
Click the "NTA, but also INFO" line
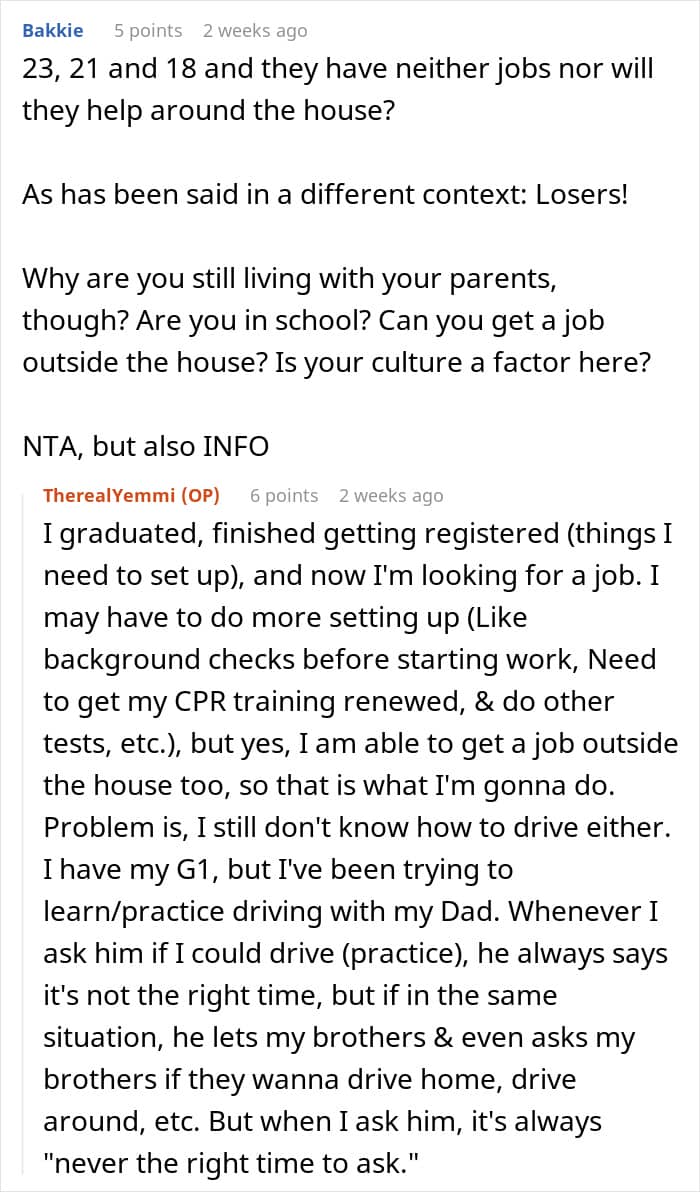pos(145,446)
